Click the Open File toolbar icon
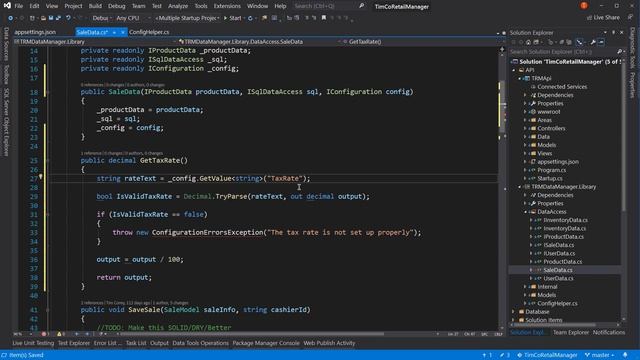 [43, 18]
